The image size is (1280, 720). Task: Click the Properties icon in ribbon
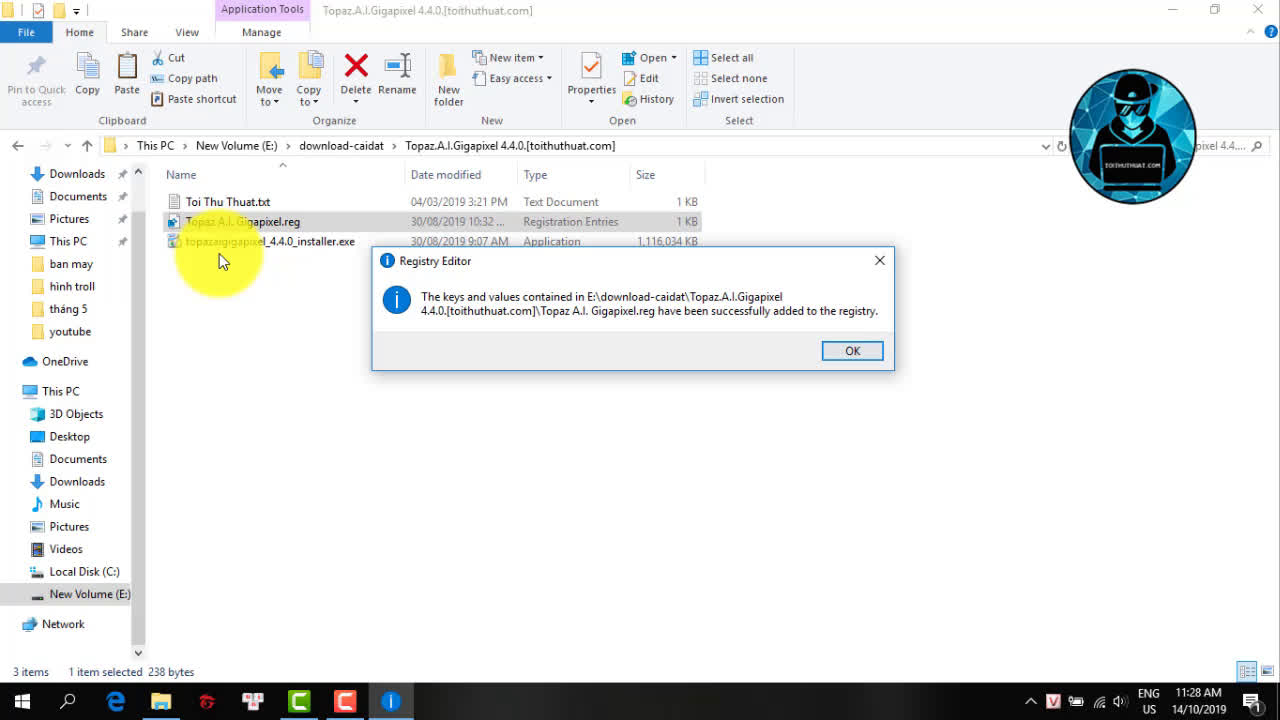click(x=591, y=75)
